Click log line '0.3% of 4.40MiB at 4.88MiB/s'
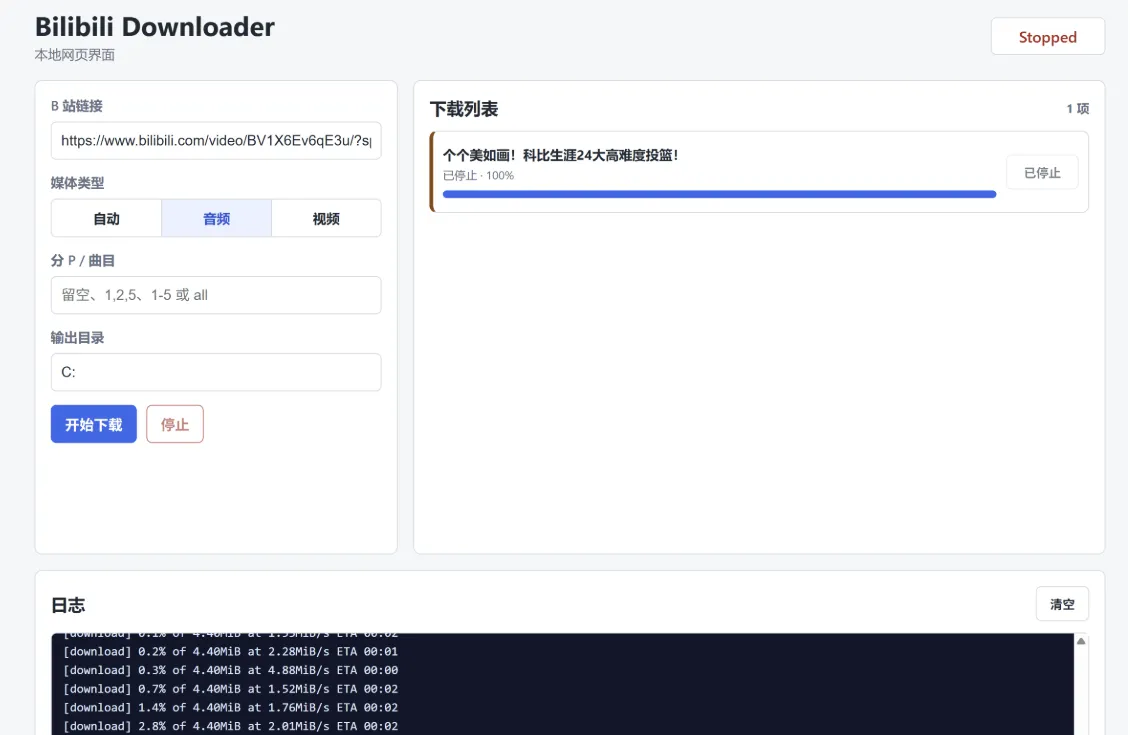Screen dimensions: 1130x735 (231, 670)
